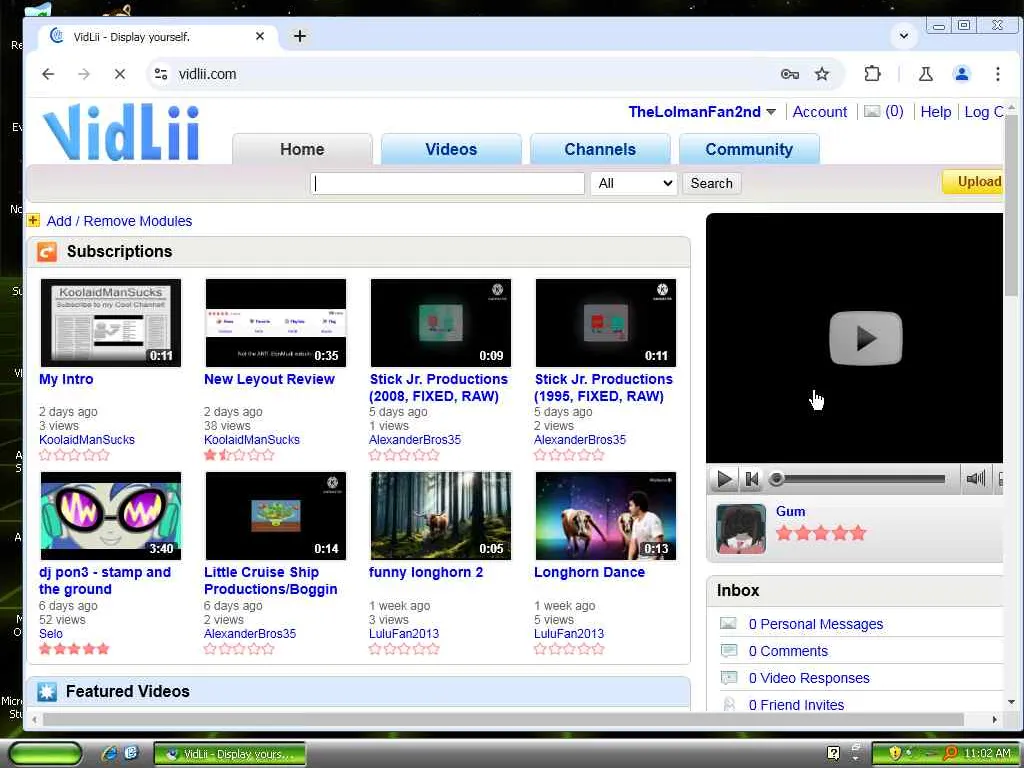Open the site information icon in address bar
This screenshot has width=1024, height=768.
click(161, 74)
